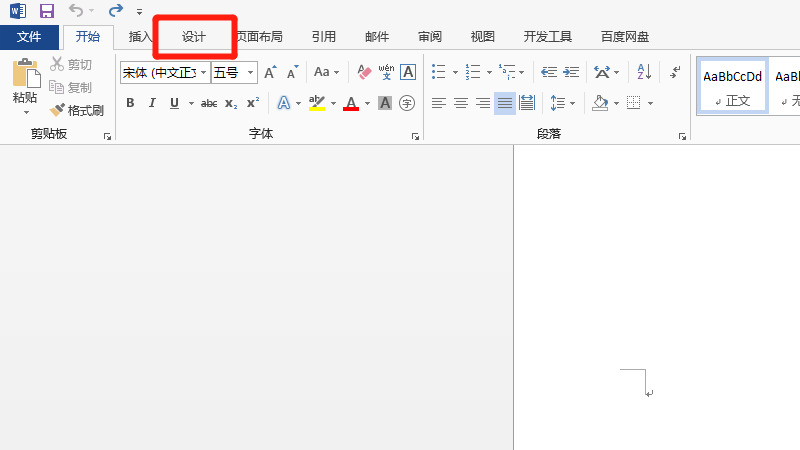Open the 文件 menu tab
This screenshot has width=800, height=450.
[29, 37]
